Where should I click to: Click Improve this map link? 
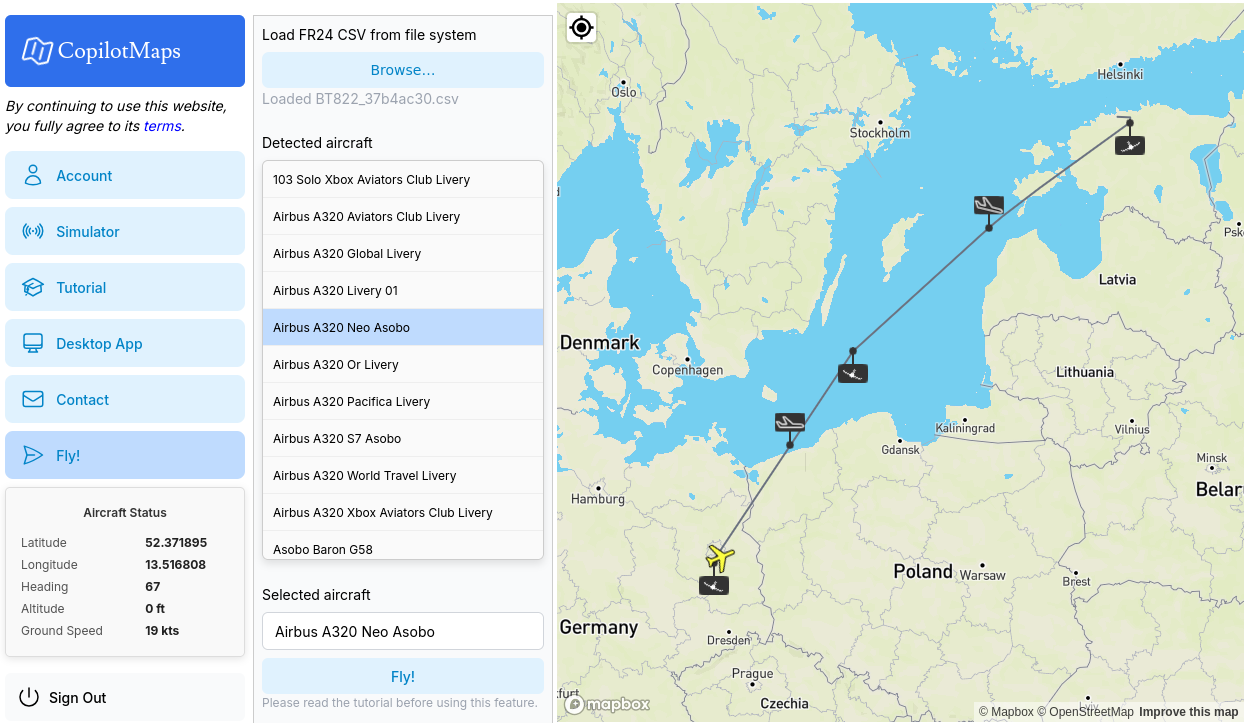pos(1188,712)
